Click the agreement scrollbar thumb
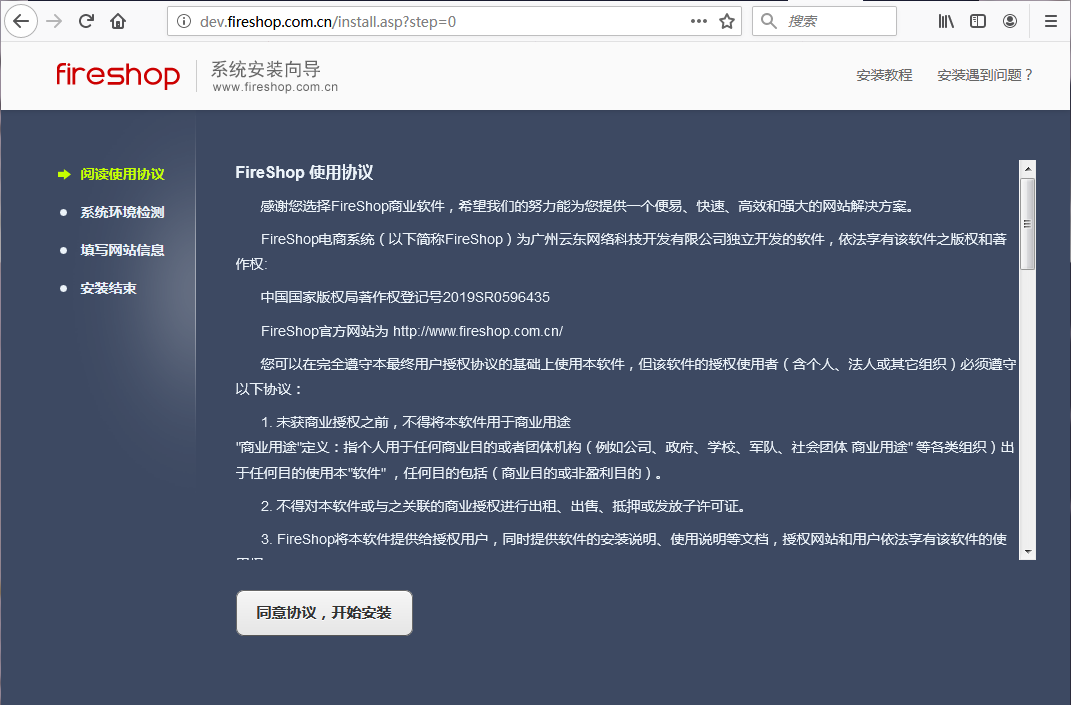The width and height of the screenshot is (1071, 705). tap(1027, 223)
